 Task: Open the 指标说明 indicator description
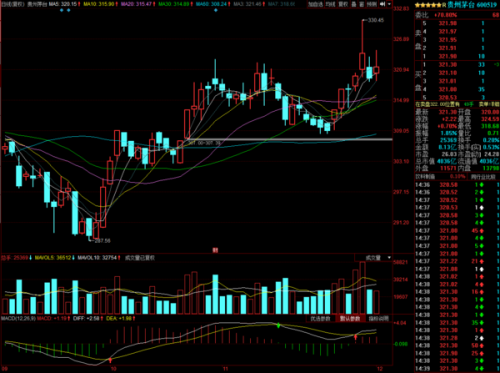[x=378, y=319]
